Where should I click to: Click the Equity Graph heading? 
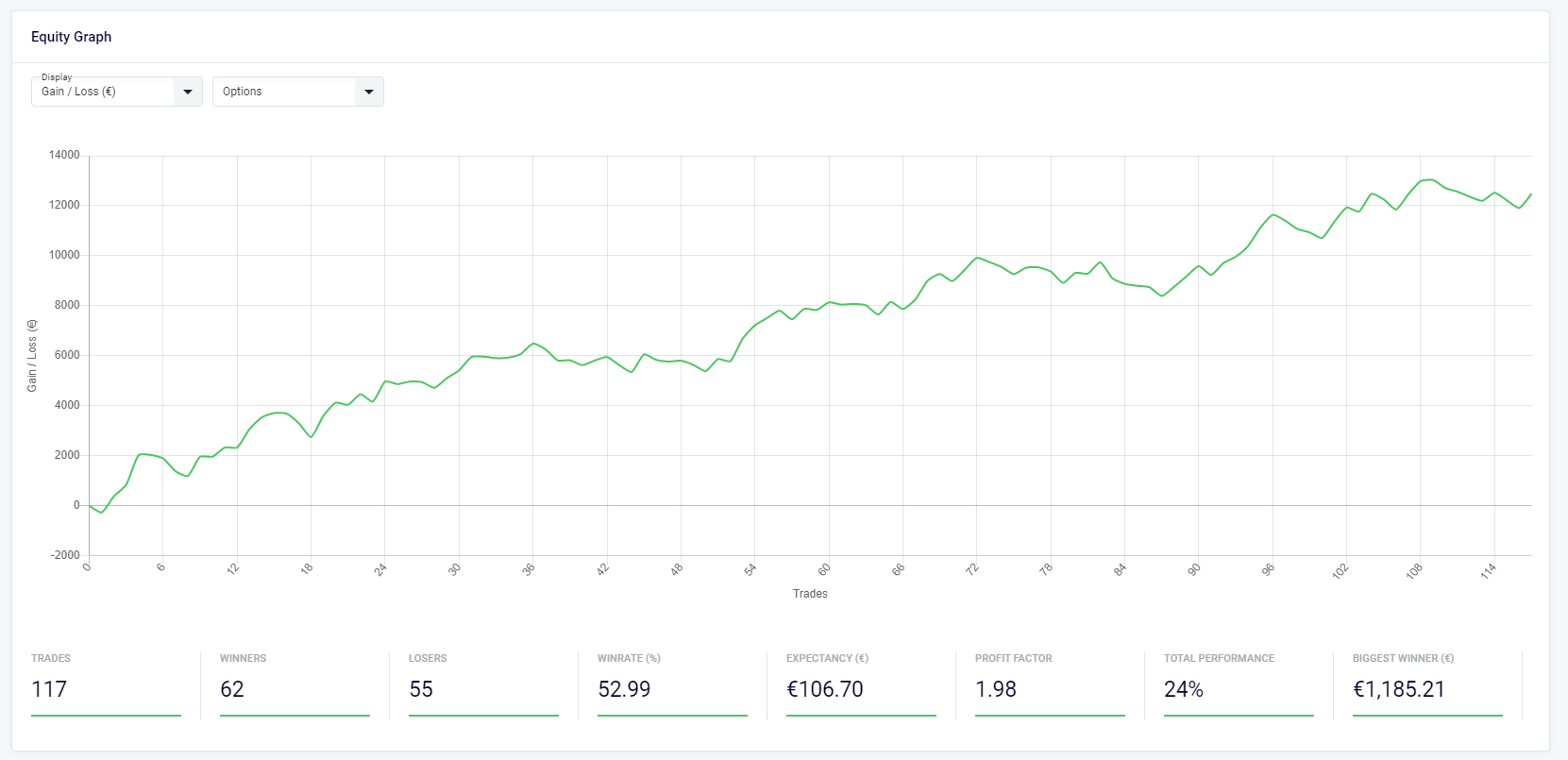click(x=72, y=37)
